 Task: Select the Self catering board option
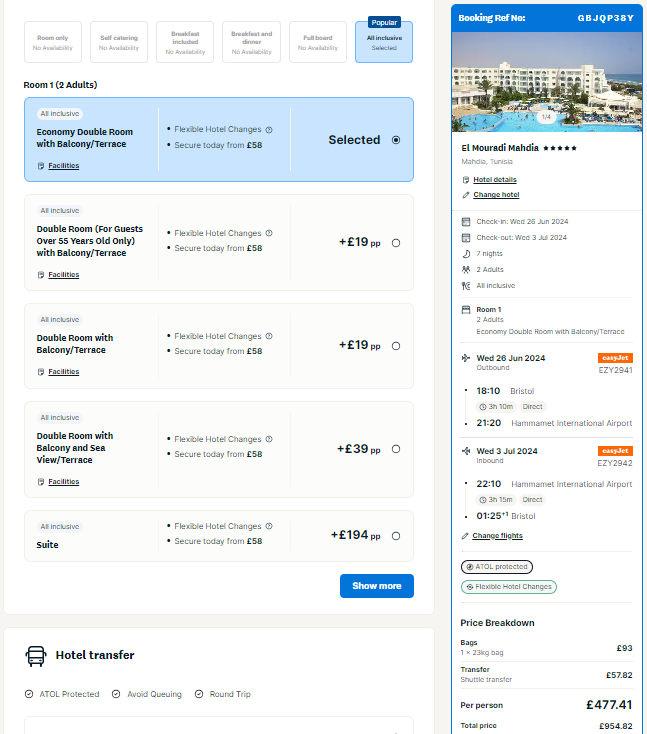click(119, 42)
